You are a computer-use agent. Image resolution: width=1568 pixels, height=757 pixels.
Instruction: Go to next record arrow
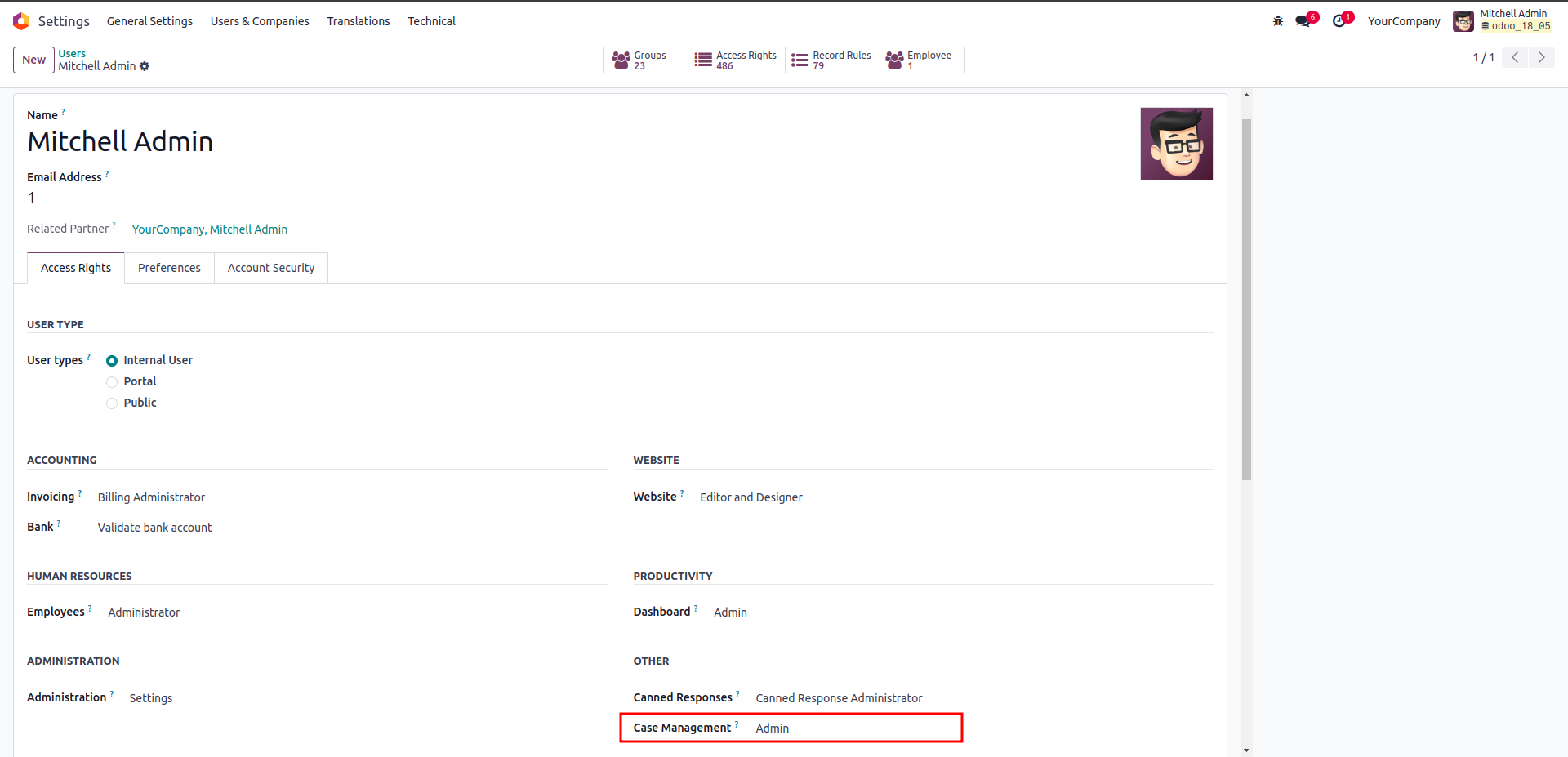[1541, 57]
